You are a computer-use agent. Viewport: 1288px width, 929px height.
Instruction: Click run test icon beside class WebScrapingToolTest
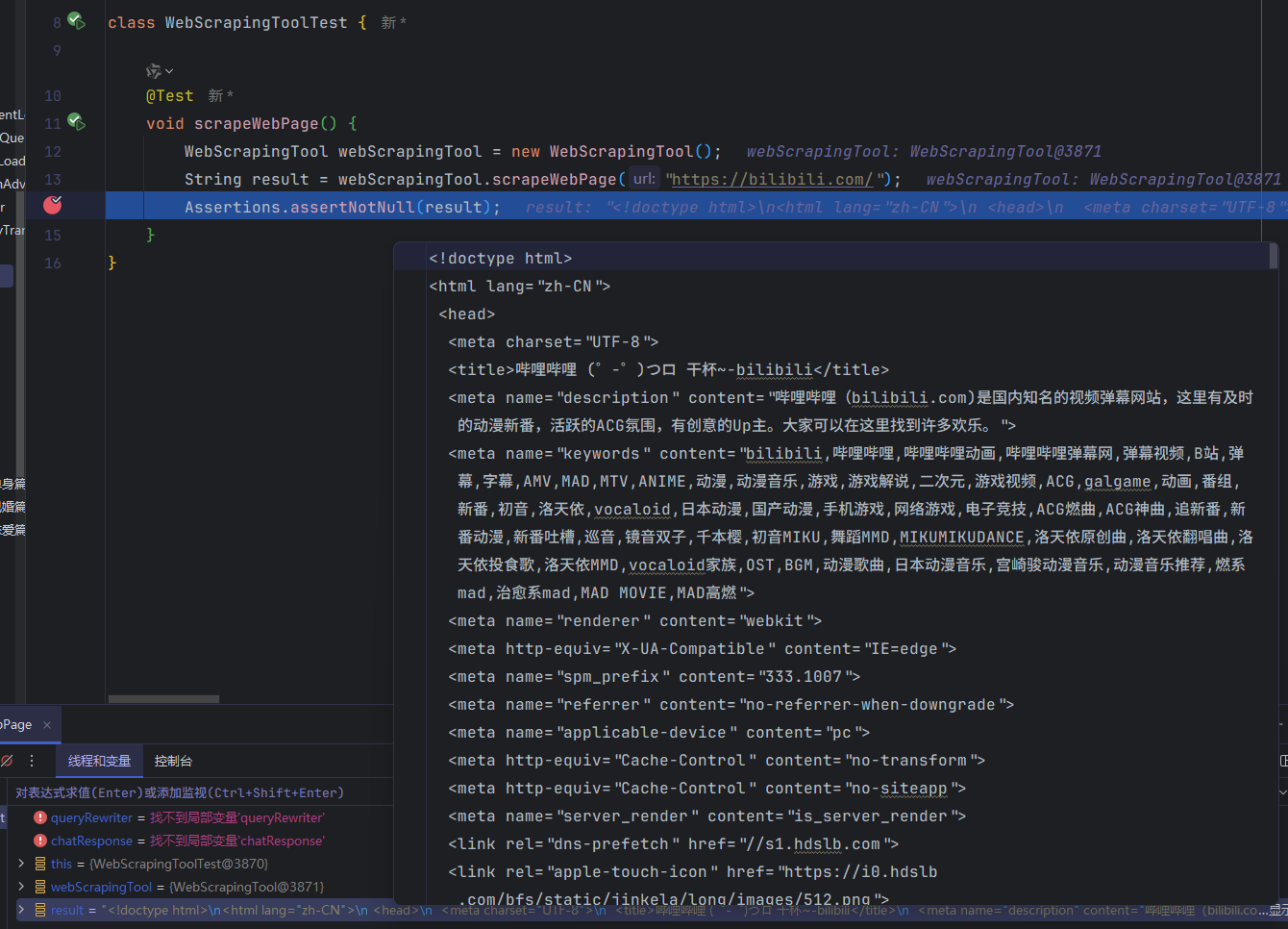coord(77,21)
